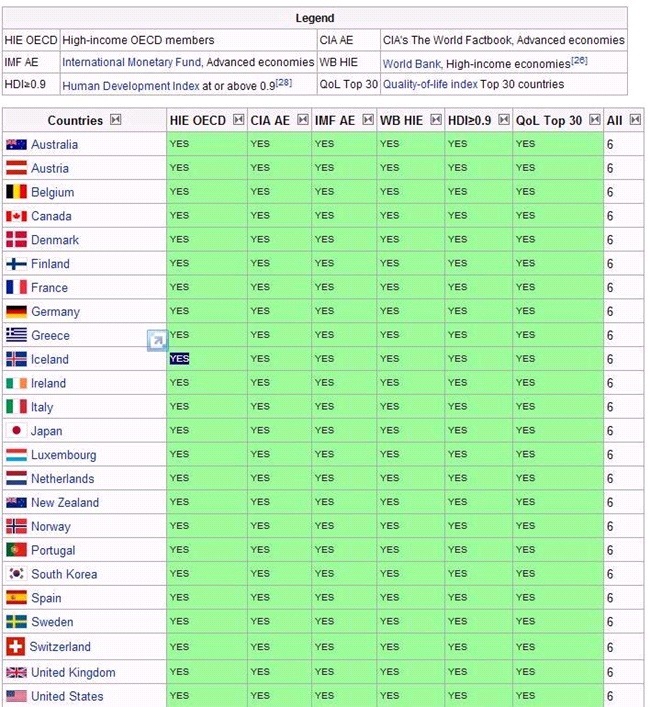The width and height of the screenshot is (650, 707).
Task: Click the Countries column header text
Action: pyautogui.click(x=75, y=120)
